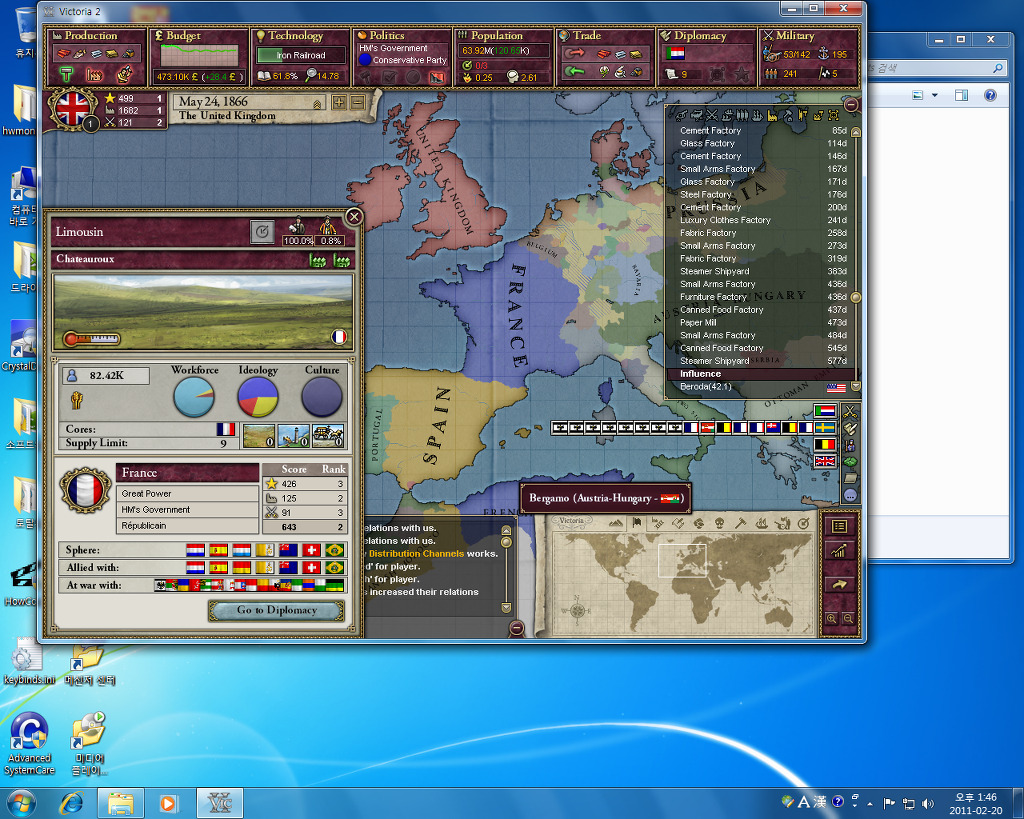Open the Population tab

tap(504, 57)
